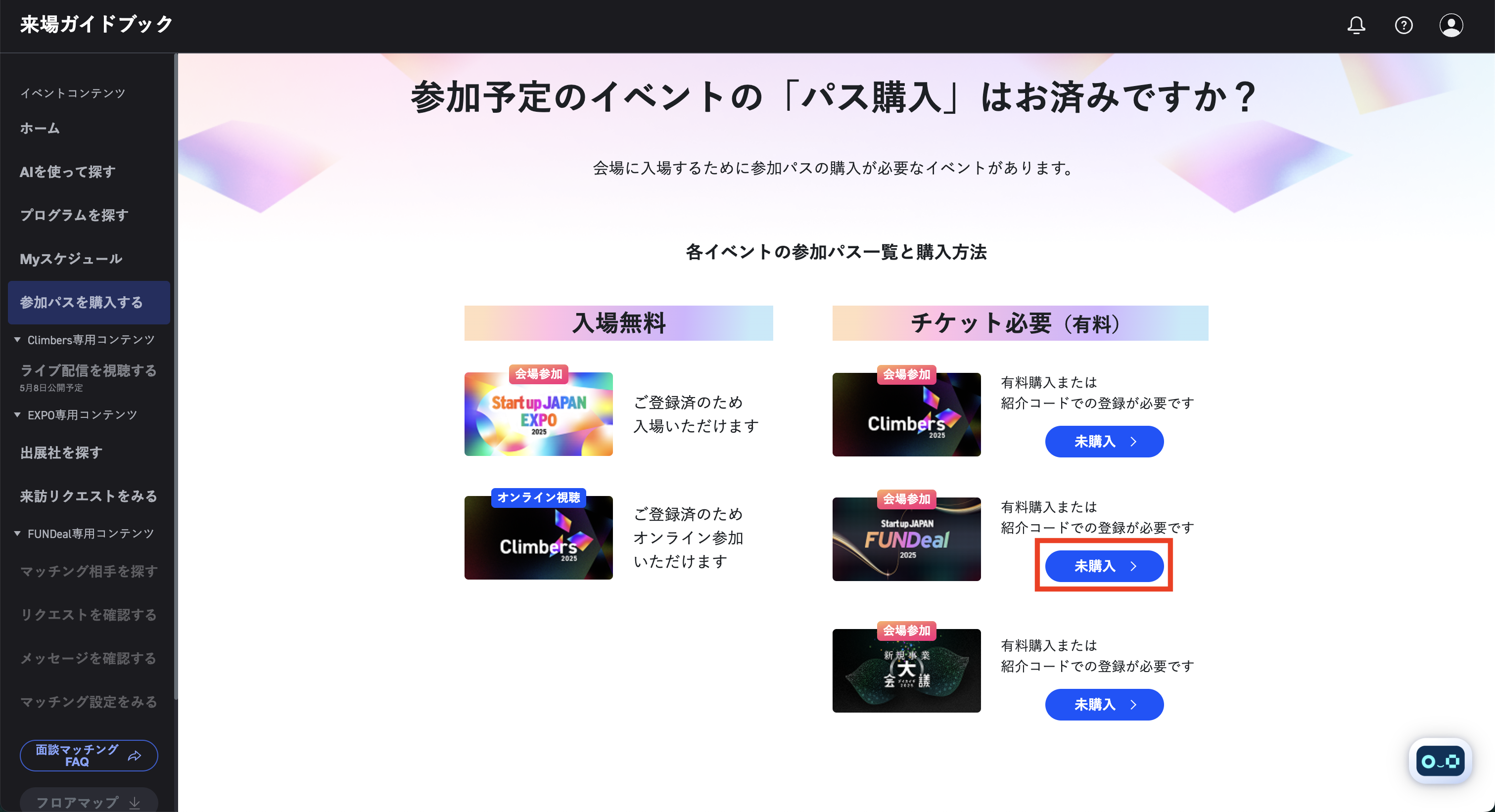Click the 来場ガイドブック logo title
1495x812 pixels.
[96, 24]
